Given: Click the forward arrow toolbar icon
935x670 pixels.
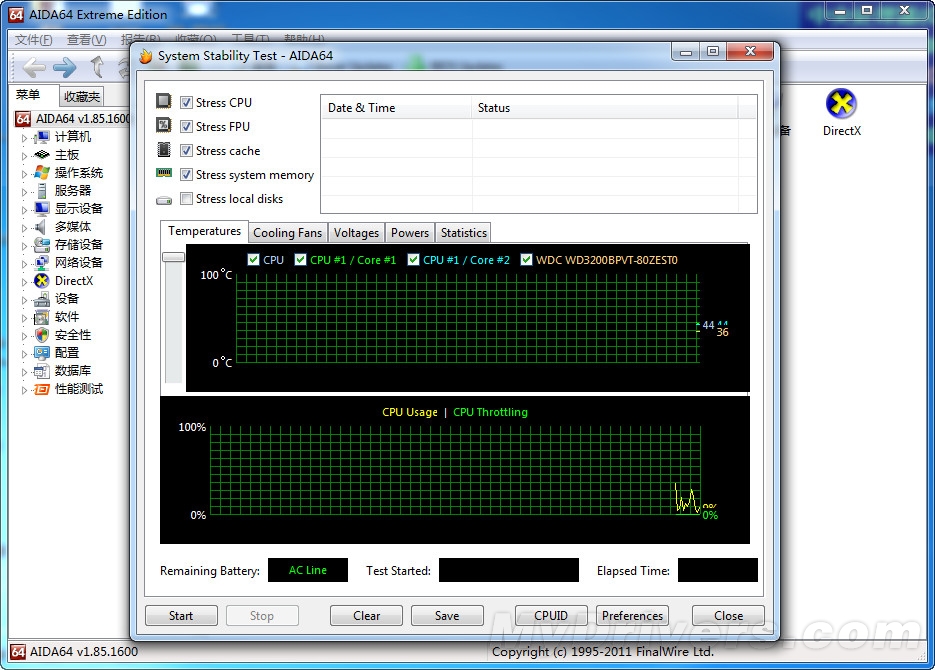Looking at the screenshot, I should (65, 67).
